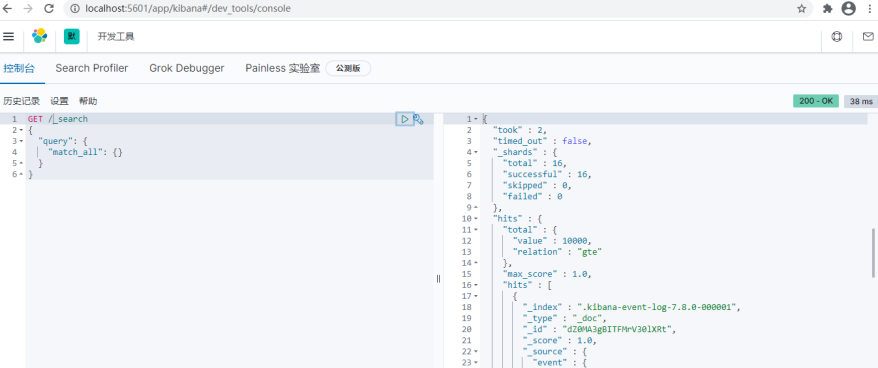
Task: Open 设置 settings
Action: pyautogui.click(x=59, y=101)
